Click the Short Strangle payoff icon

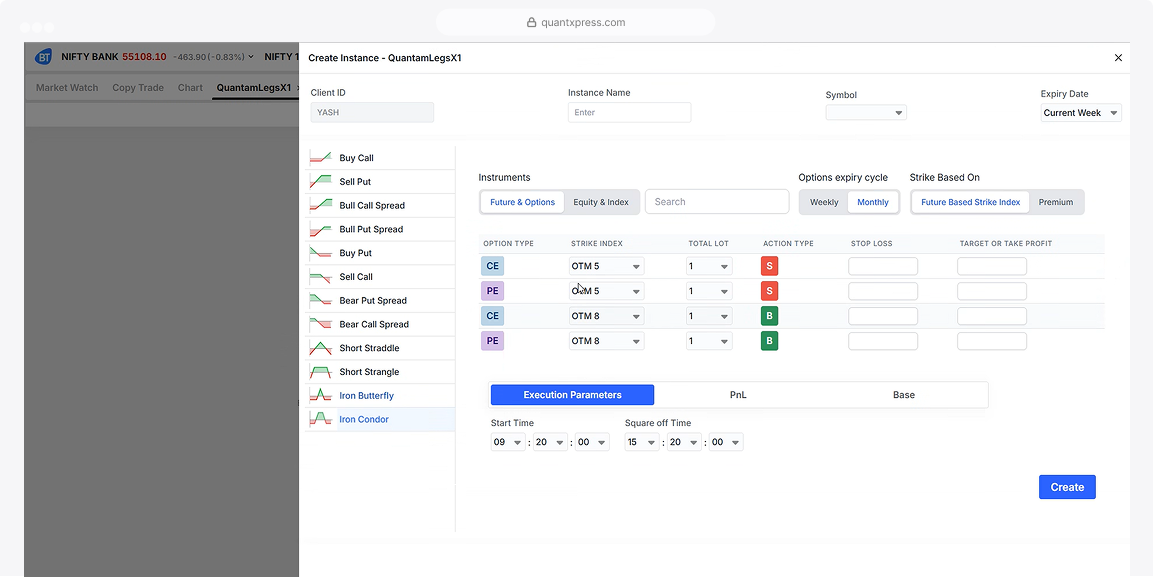pos(321,372)
